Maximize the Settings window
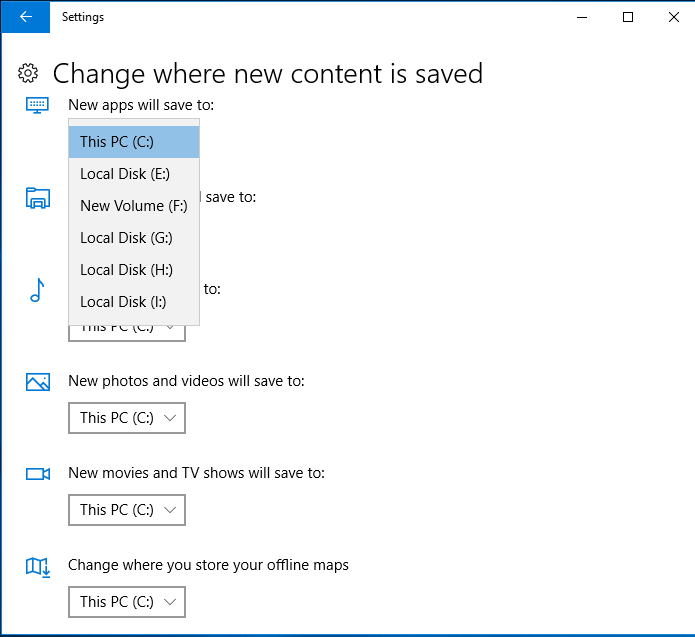Screen dimensions: 695x637 click(x=627, y=17)
